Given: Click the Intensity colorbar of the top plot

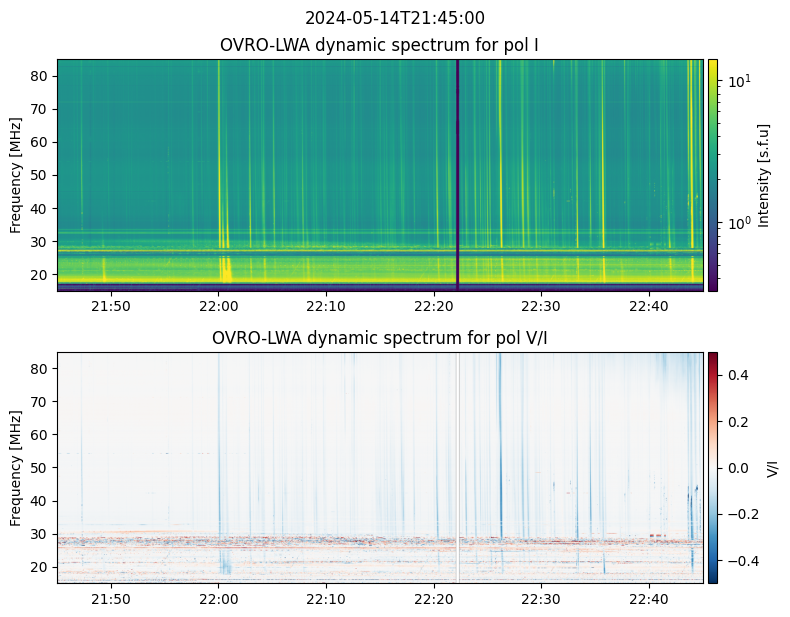Looking at the screenshot, I should [x=712, y=175].
